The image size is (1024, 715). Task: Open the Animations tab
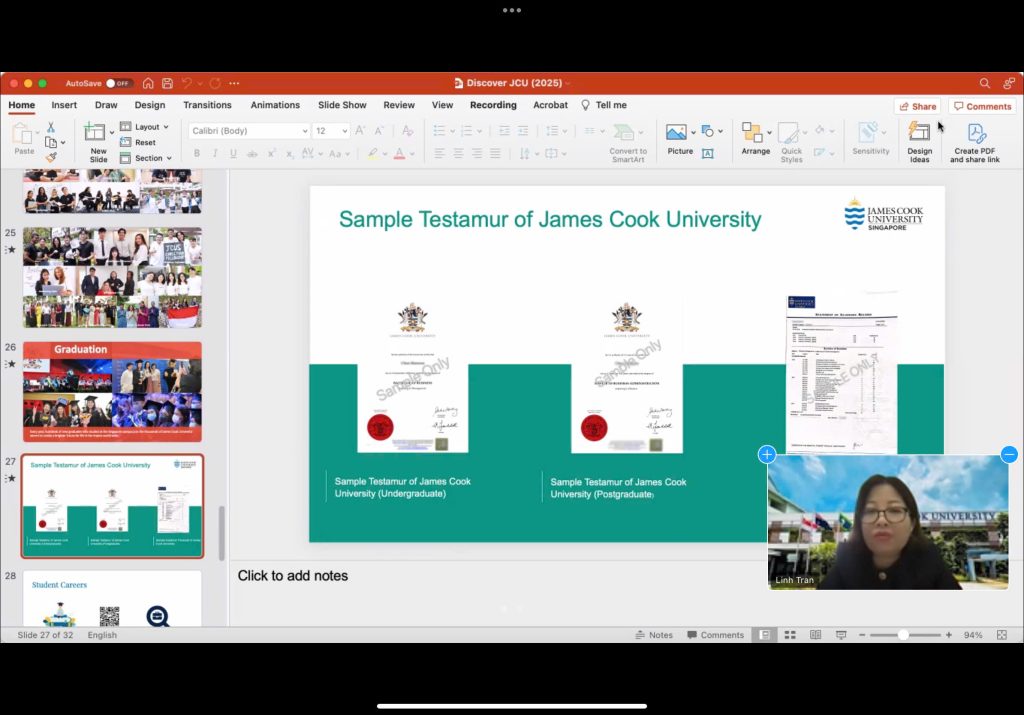(275, 105)
